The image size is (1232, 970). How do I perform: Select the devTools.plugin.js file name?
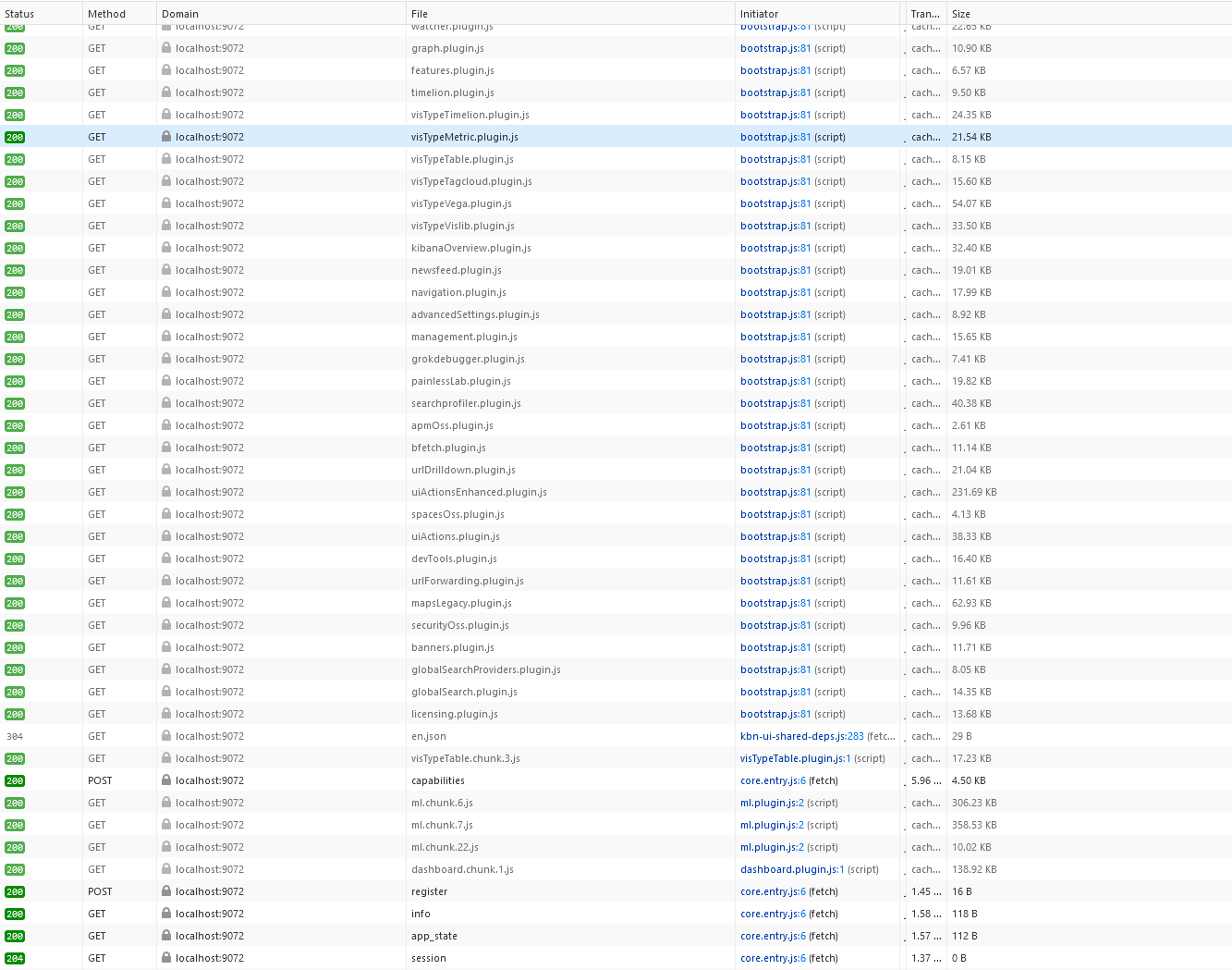pos(454,559)
